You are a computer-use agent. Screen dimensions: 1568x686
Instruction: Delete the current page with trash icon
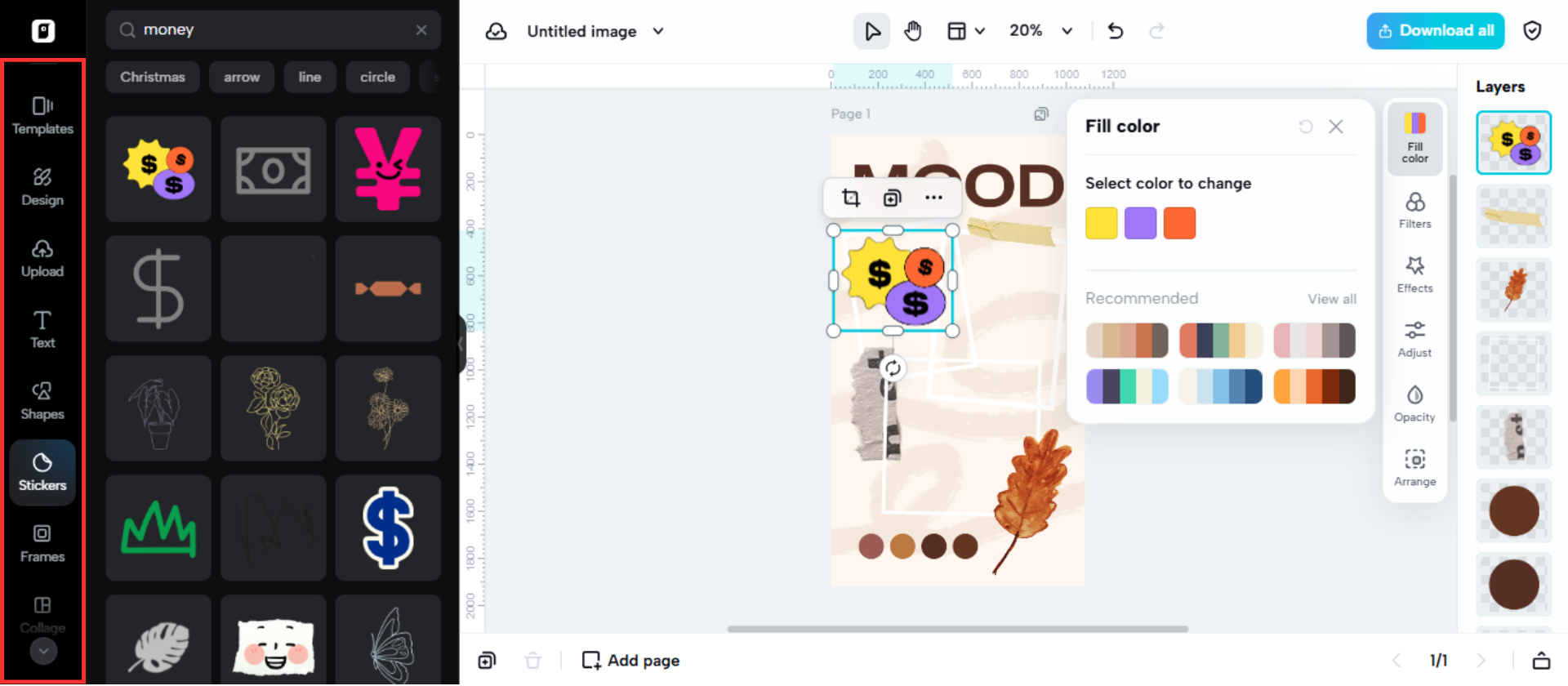pyautogui.click(x=532, y=661)
